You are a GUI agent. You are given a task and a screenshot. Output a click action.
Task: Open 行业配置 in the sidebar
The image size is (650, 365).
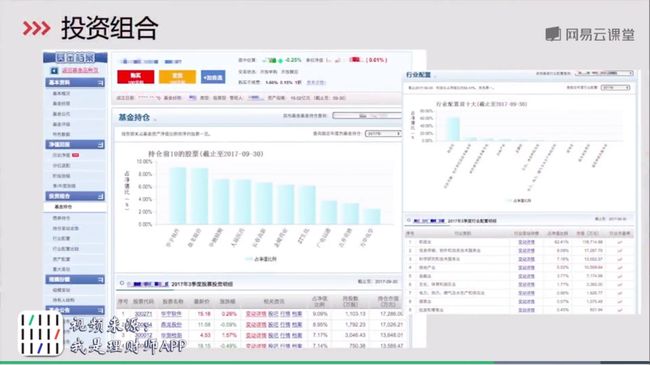coord(61,238)
